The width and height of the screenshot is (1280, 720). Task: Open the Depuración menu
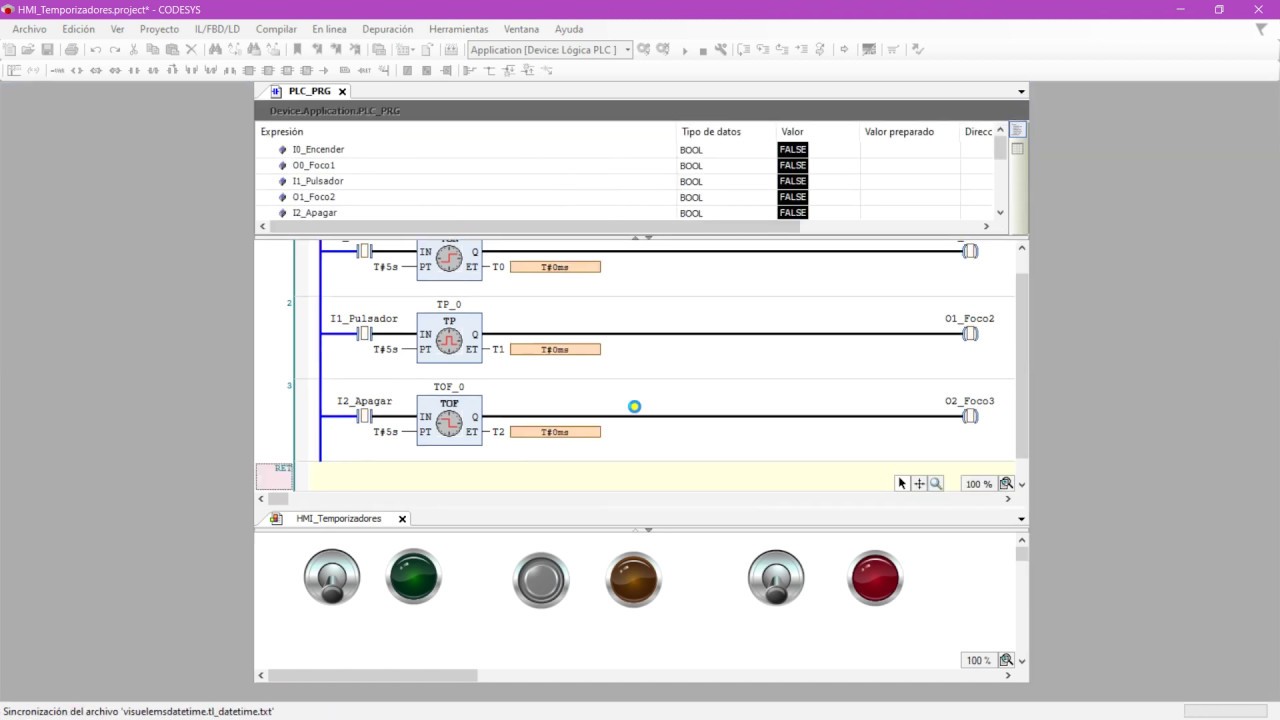(387, 29)
